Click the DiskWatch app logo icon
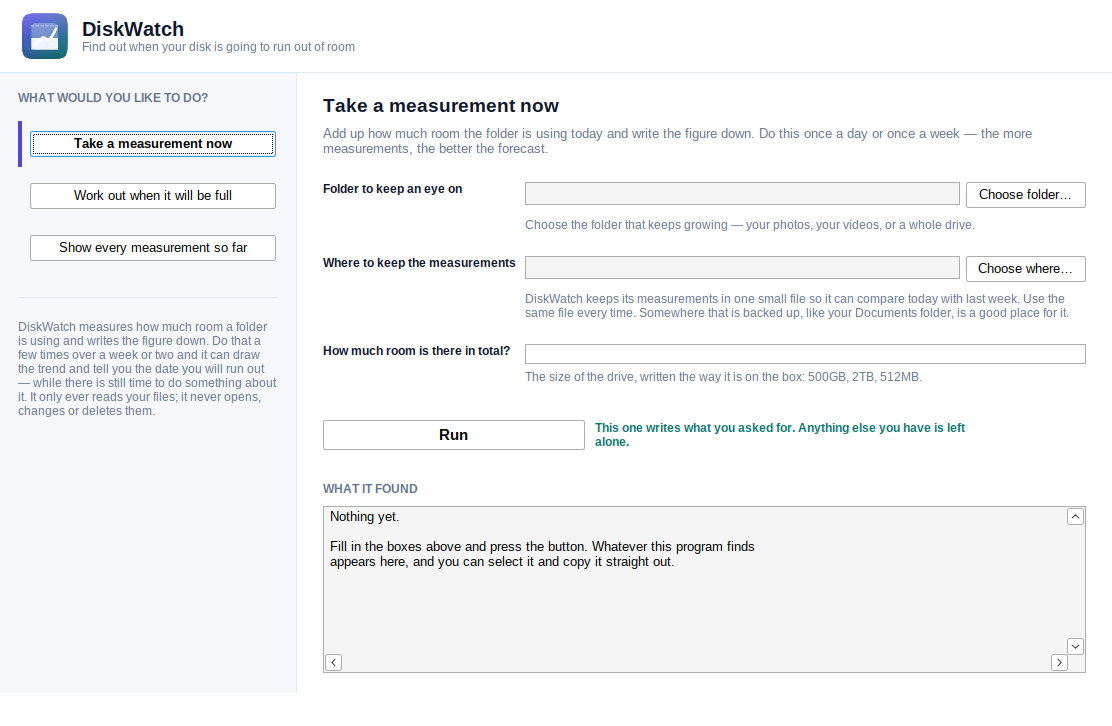Viewport: 1112px width, 726px height. (45, 36)
